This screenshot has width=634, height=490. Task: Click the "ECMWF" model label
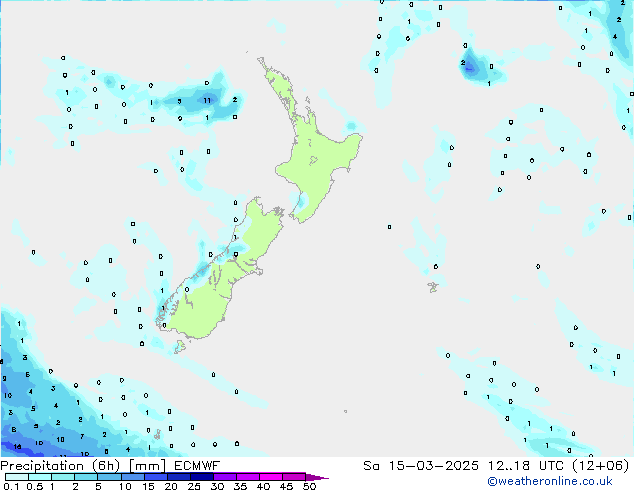pyautogui.click(x=197, y=466)
